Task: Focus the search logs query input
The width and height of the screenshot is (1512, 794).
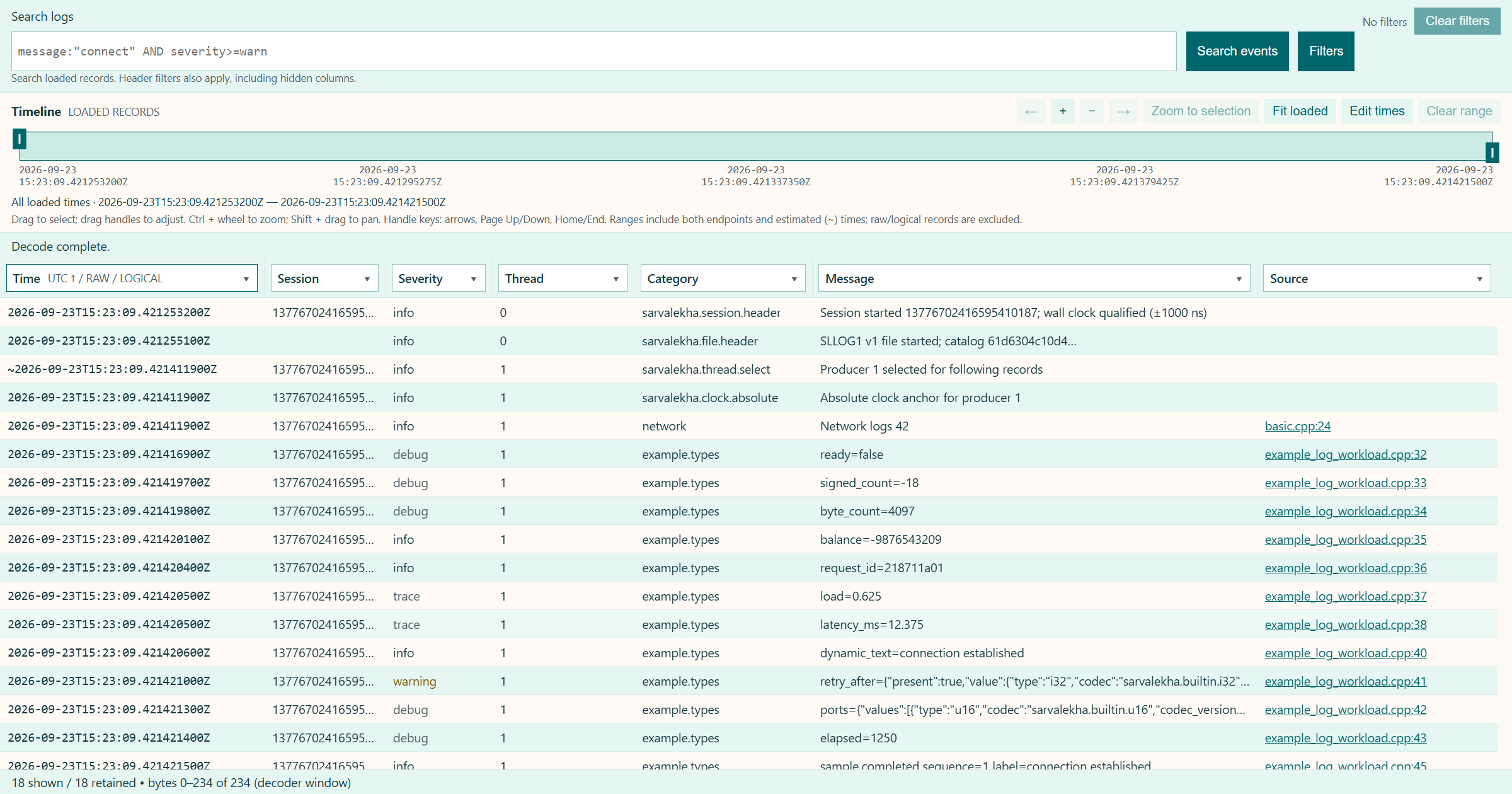Action: (x=593, y=51)
